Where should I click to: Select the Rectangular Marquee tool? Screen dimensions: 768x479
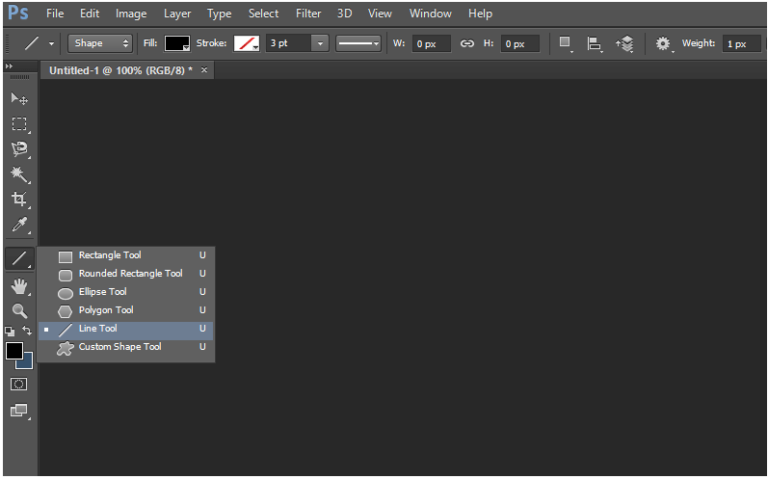pyautogui.click(x=19, y=123)
